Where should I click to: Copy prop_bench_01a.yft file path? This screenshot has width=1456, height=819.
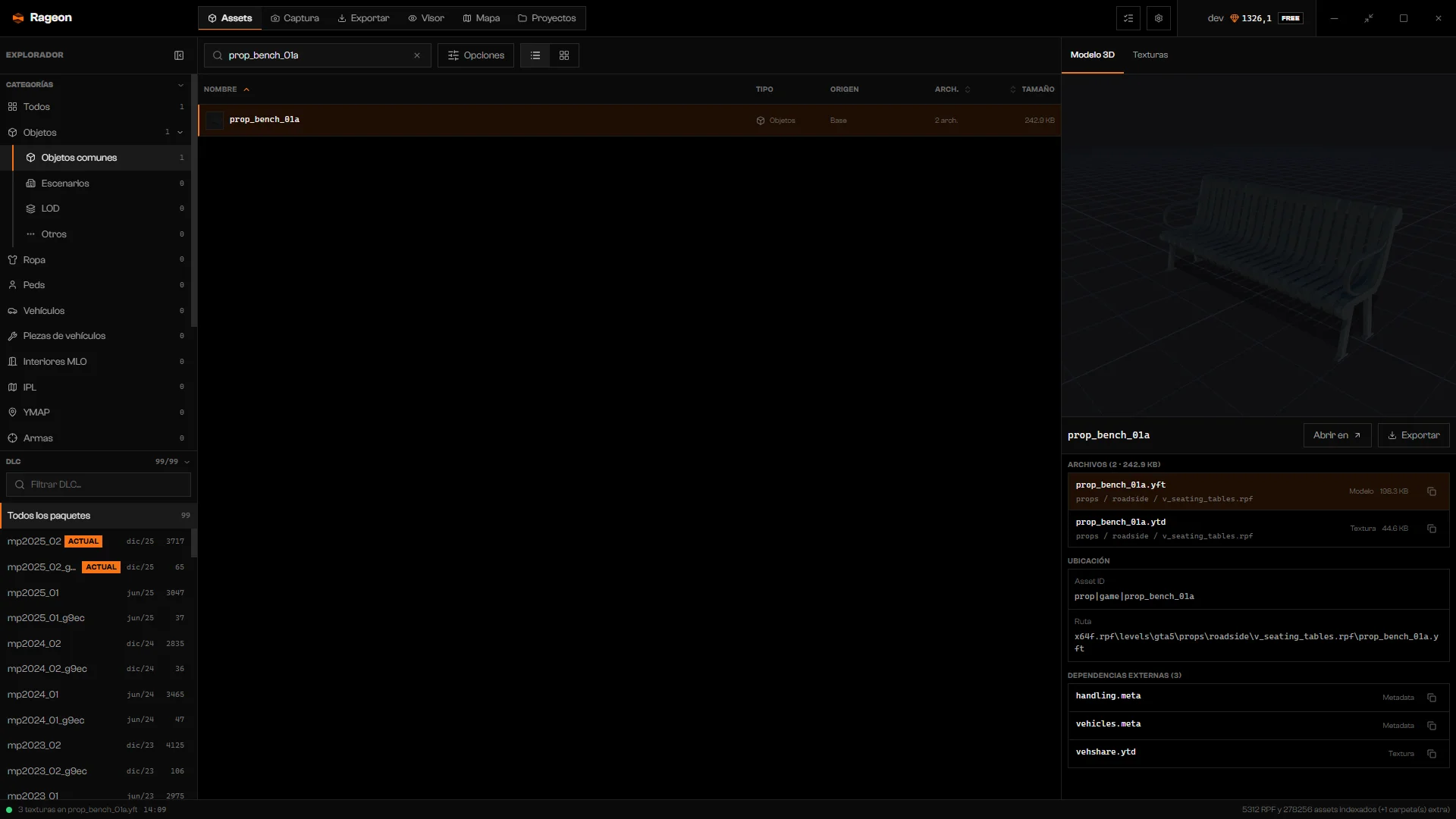tap(1432, 491)
